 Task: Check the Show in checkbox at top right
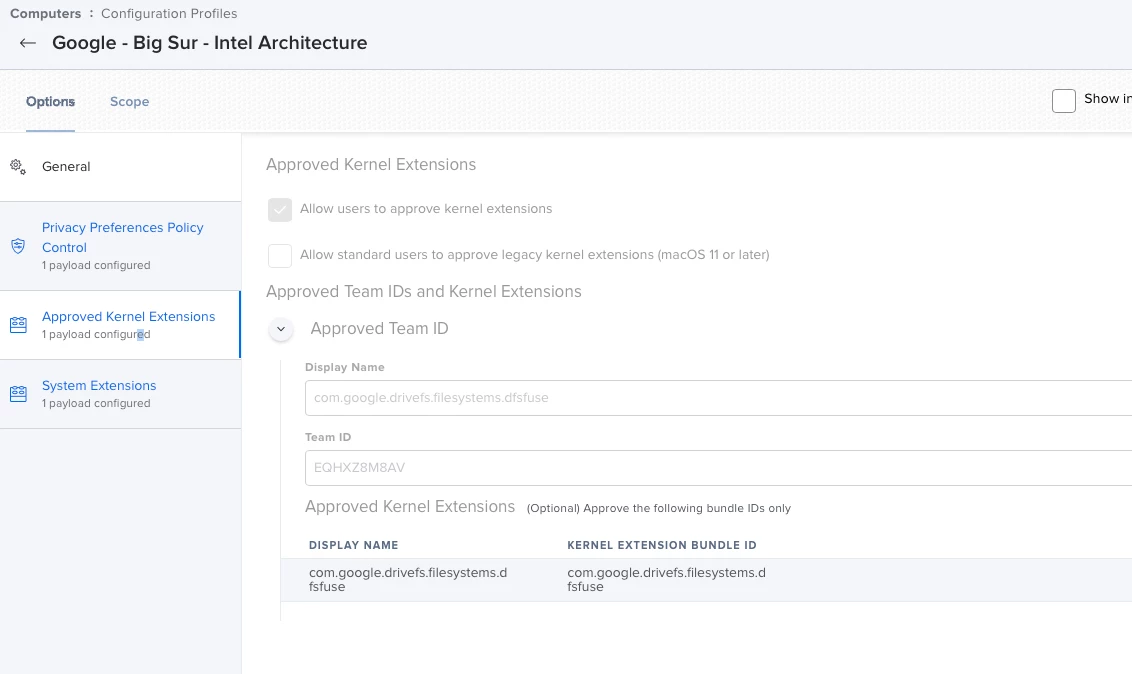tap(1064, 100)
